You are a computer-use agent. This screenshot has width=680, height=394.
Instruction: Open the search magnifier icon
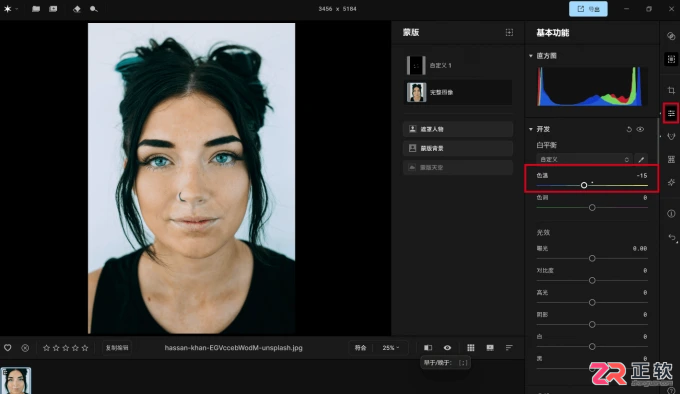click(x=94, y=9)
